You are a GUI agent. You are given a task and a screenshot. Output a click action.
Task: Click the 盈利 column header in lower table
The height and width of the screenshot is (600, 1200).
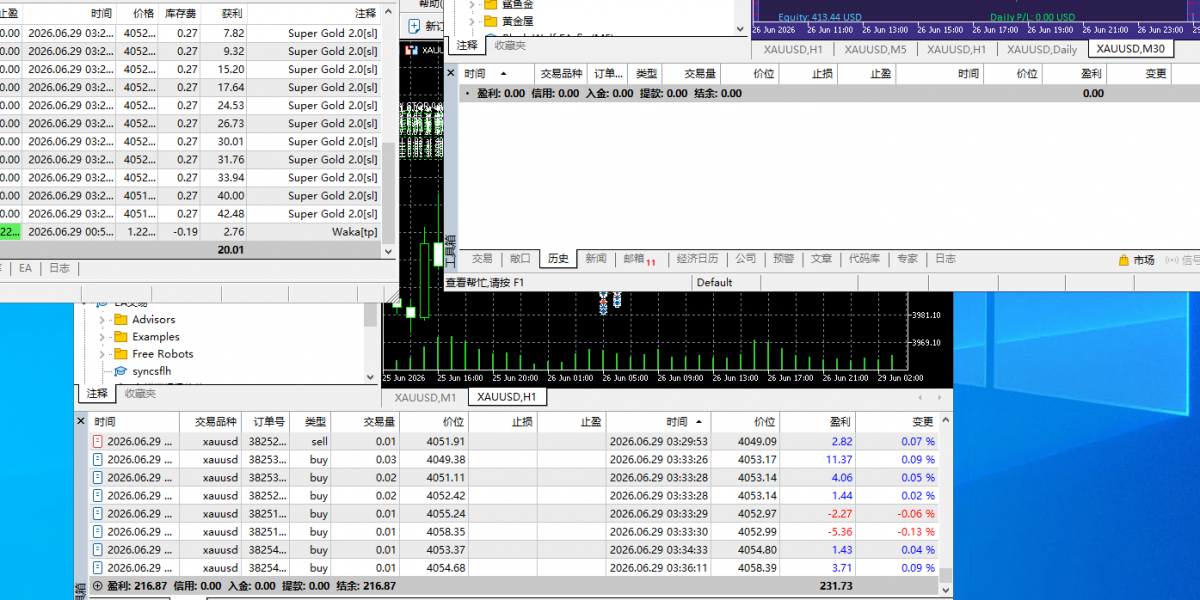coord(816,422)
